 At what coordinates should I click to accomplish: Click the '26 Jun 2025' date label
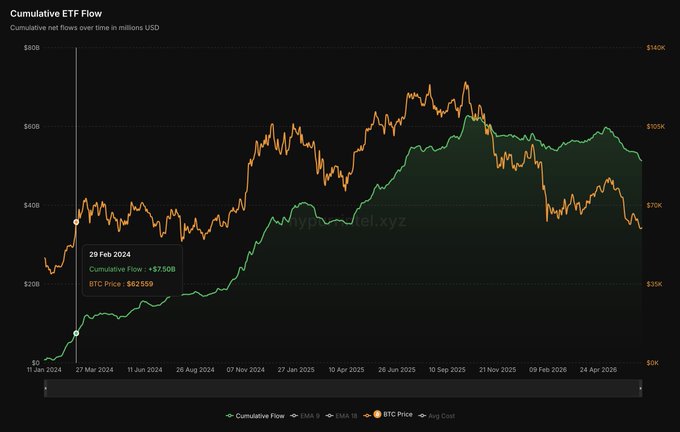click(397, 370)
